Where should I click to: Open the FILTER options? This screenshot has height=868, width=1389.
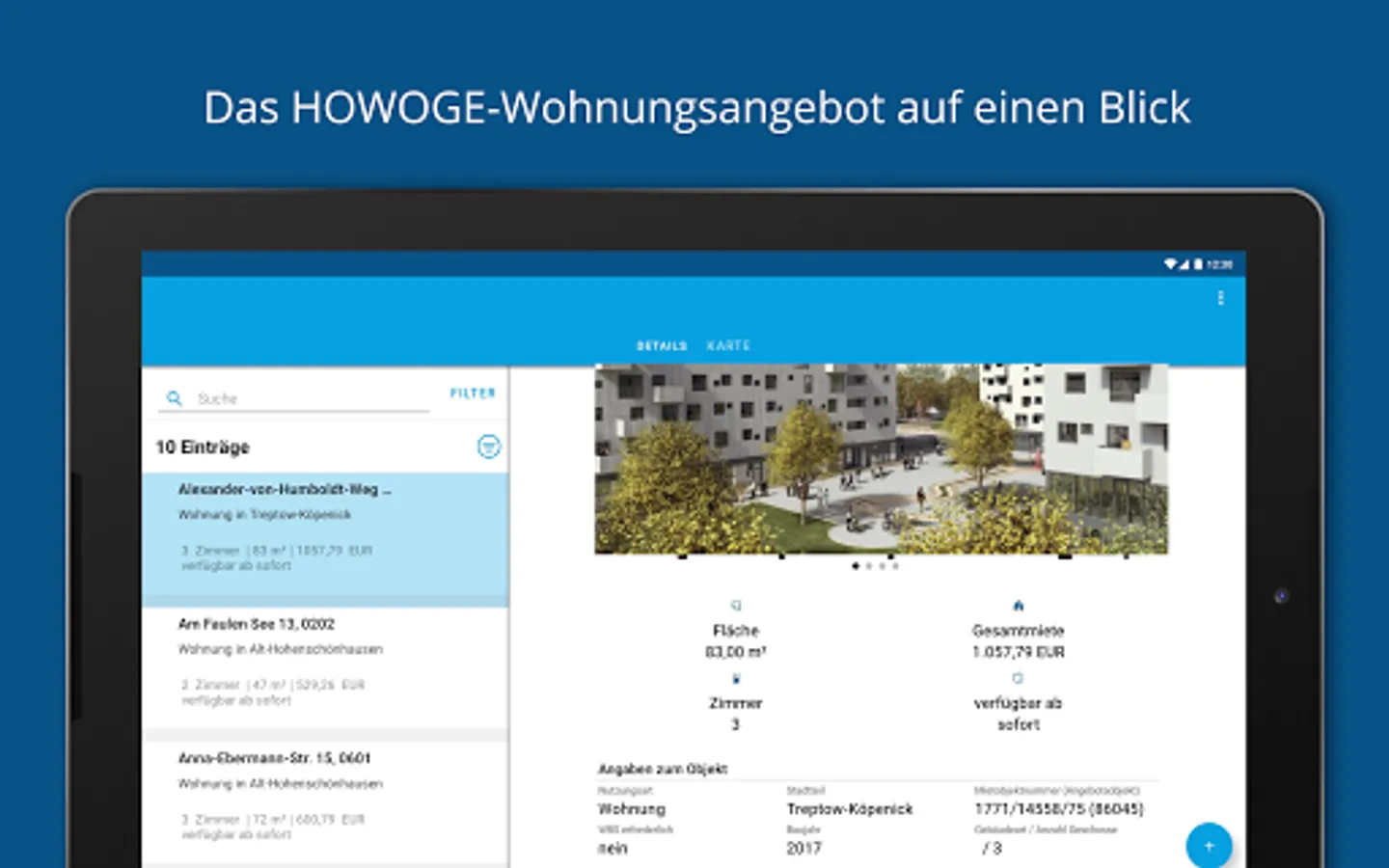[x=473, y=393]
